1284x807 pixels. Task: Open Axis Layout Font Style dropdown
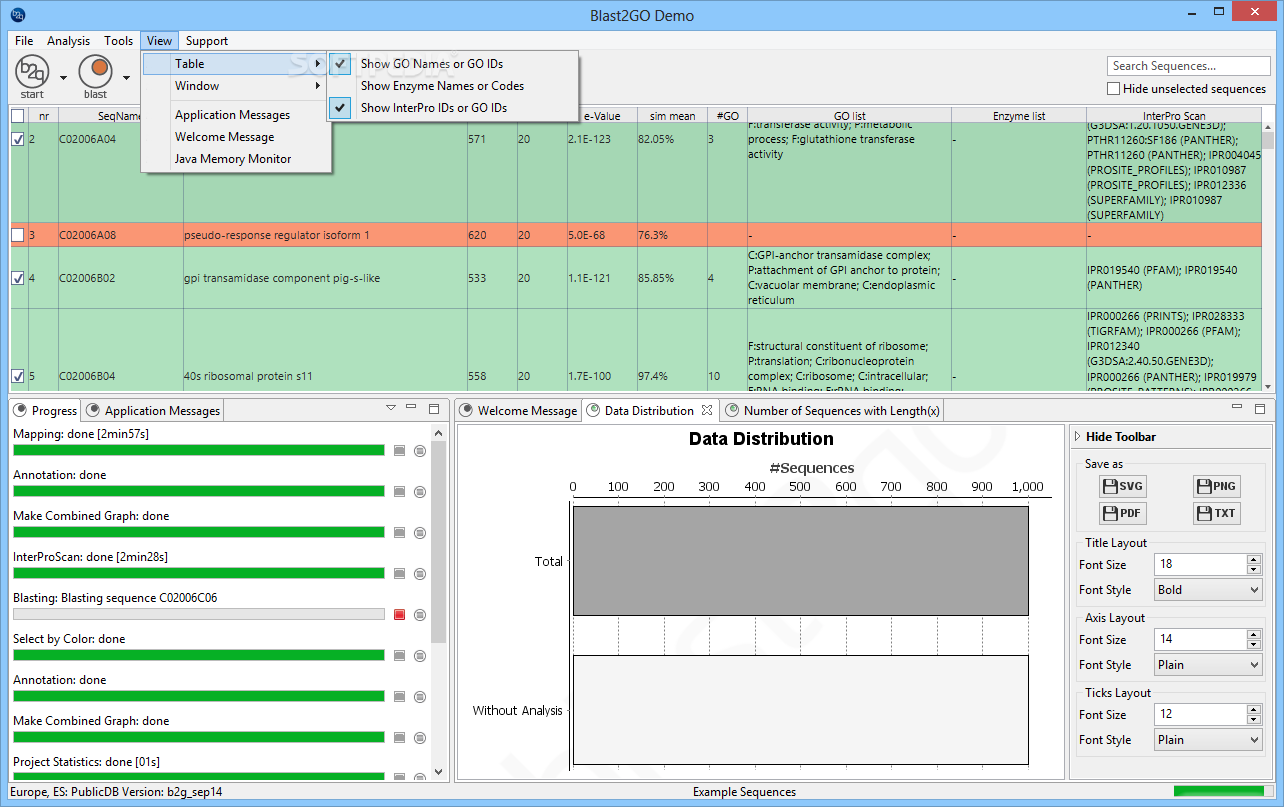(1208, 665)
